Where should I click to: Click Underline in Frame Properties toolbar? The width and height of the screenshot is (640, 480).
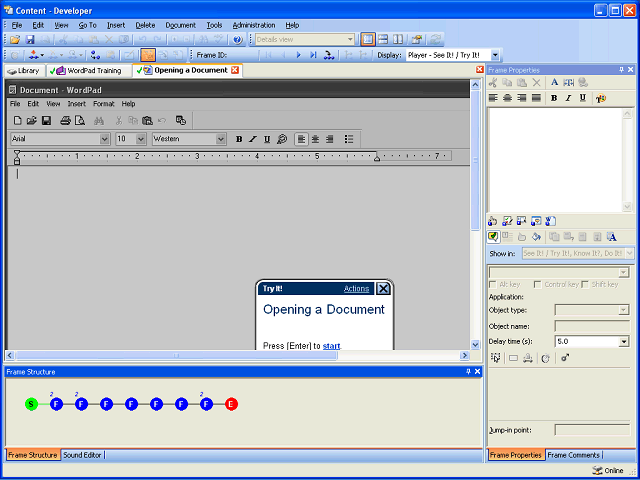pyautogui.click(x=583, y=98)
